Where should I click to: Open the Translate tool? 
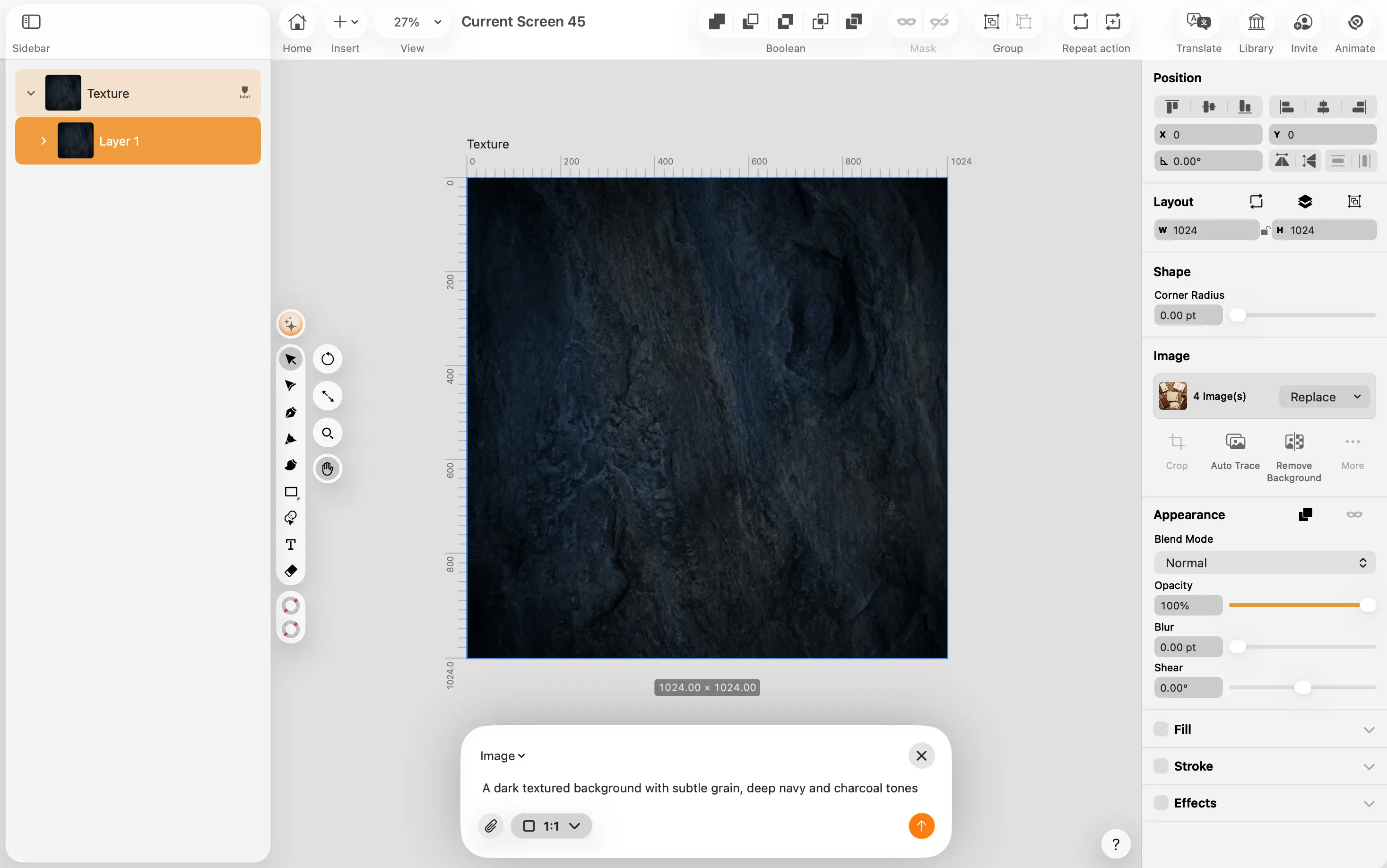pyautogui.click(x=1198, y=32)
